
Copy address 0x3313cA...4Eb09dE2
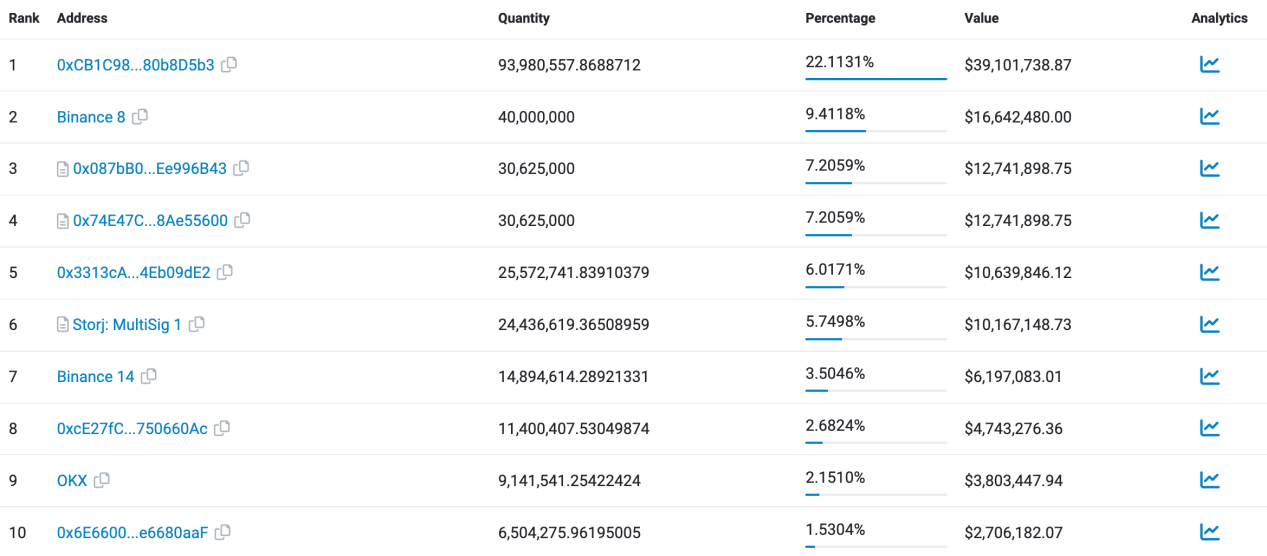click(225, 273)
